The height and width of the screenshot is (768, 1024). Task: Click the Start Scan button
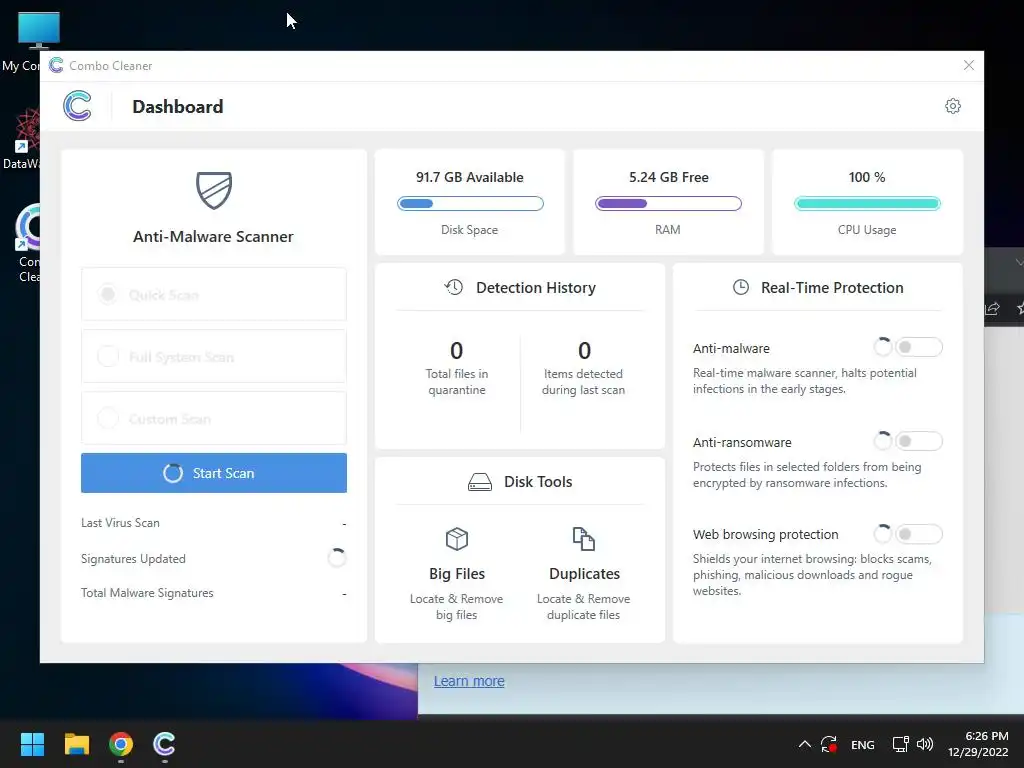coord(214,473)
